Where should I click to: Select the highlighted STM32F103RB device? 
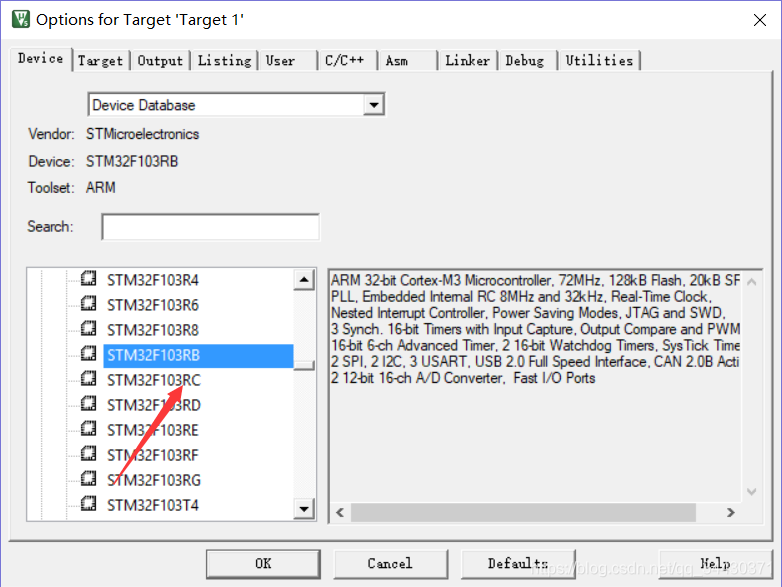(198, 356)
